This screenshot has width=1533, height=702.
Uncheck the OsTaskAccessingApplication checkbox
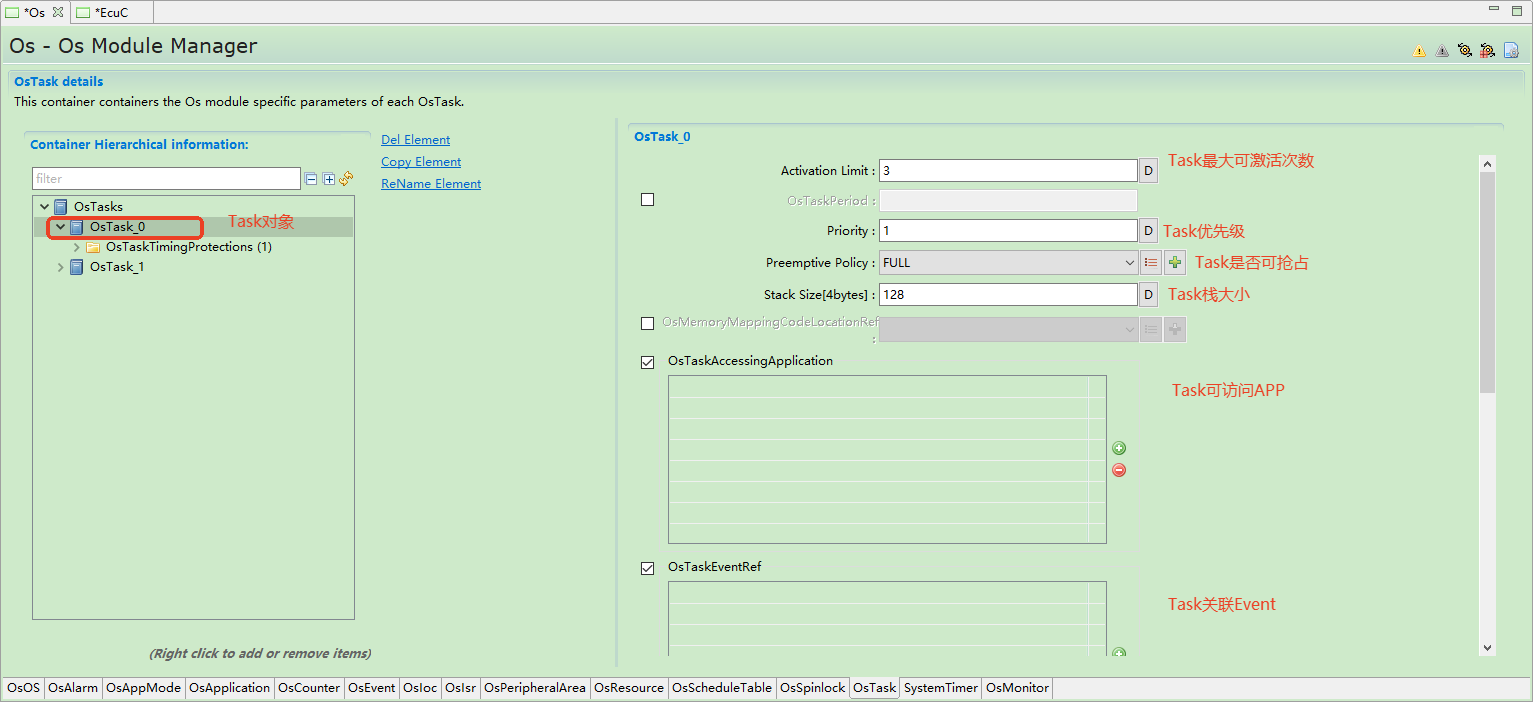click(647, 362)
